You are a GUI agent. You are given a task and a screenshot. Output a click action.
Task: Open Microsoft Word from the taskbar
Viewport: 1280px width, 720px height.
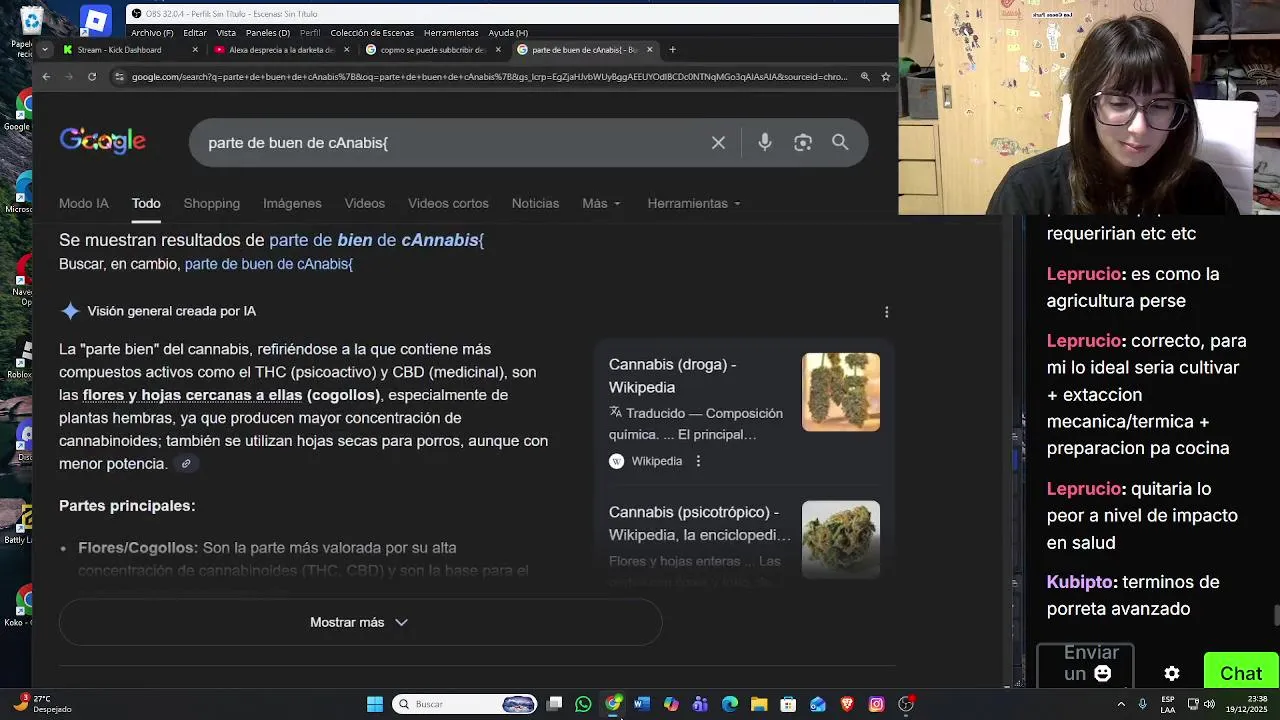[642, 704]
